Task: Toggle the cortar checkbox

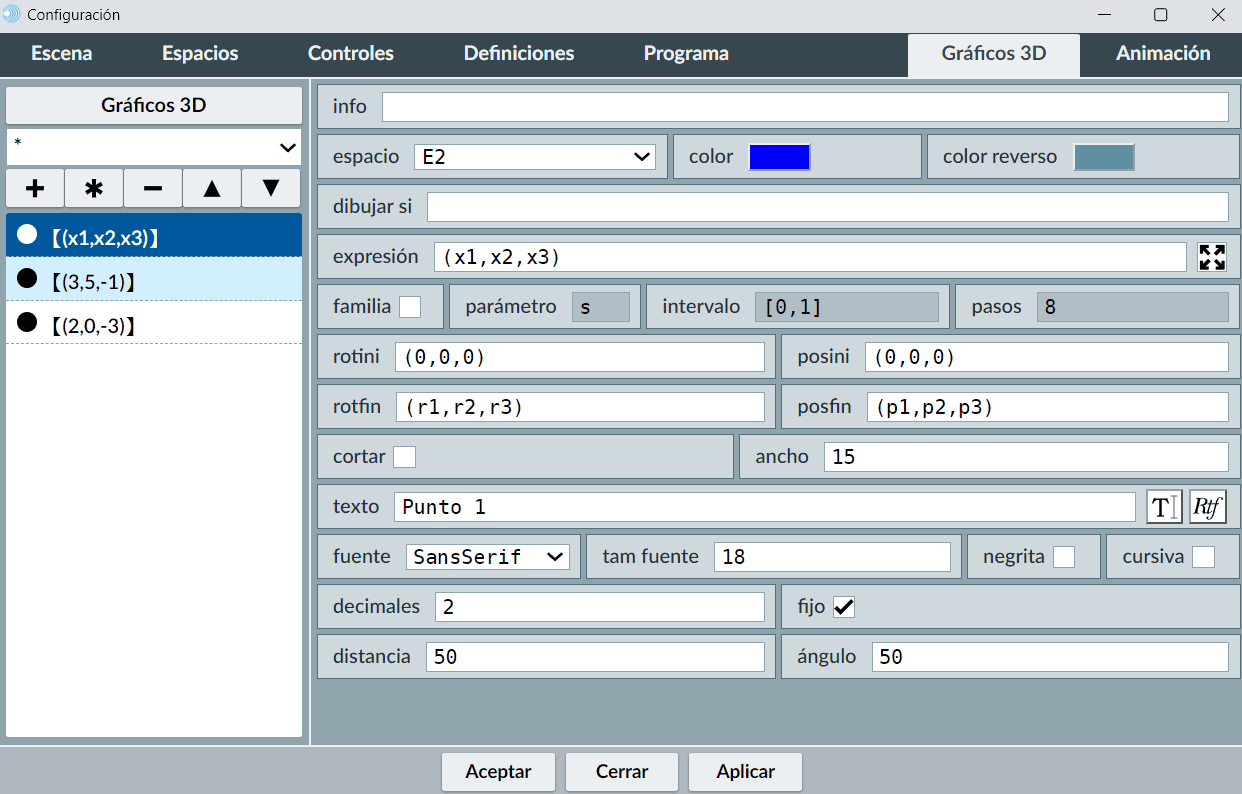Action: click(x=404, y=457)
